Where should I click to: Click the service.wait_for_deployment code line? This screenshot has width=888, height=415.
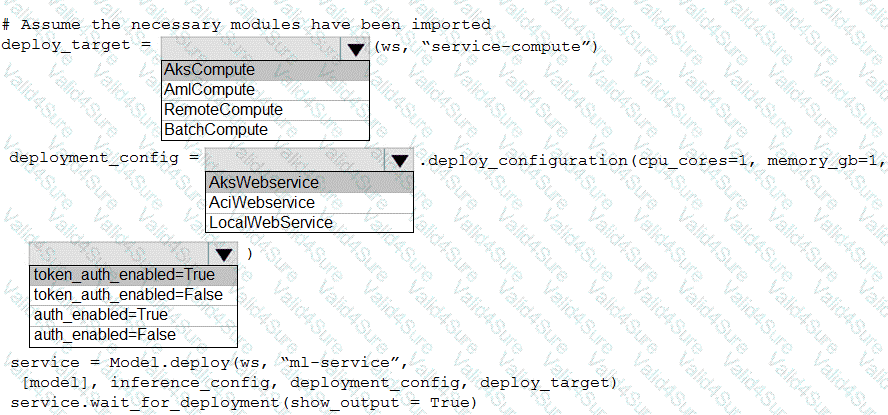pyautogui.click(x=244, y=403)
